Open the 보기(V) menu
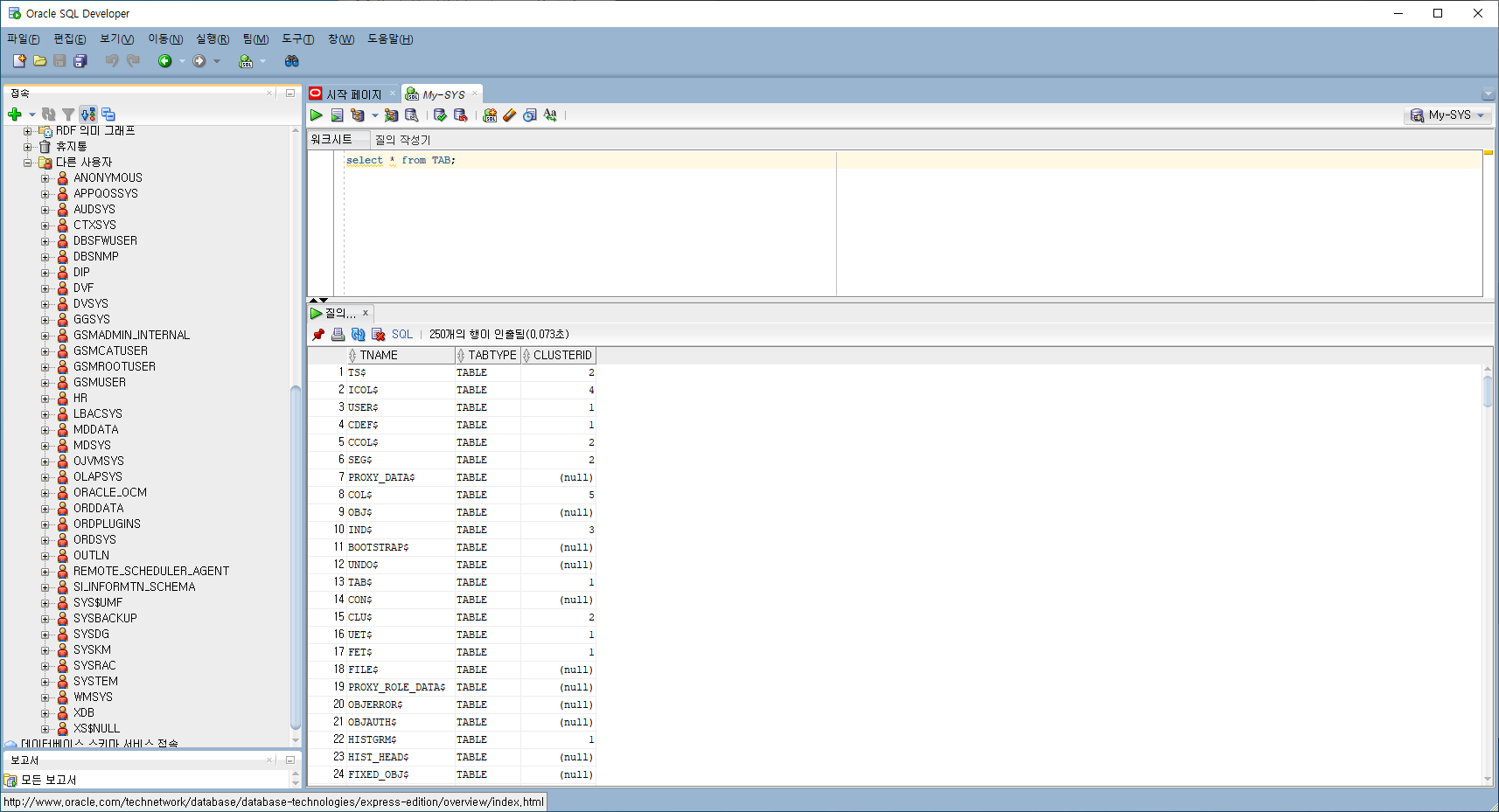 117,39
